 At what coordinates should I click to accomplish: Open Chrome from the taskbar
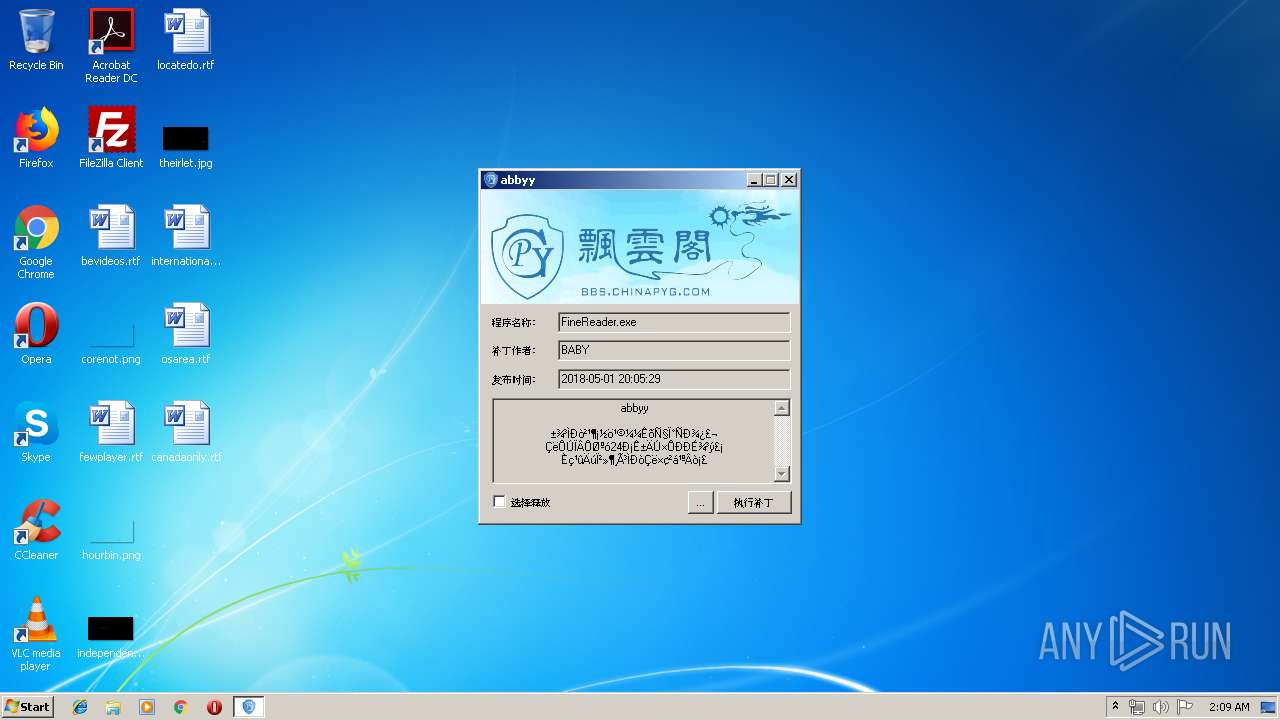click(x=181, y=707)
